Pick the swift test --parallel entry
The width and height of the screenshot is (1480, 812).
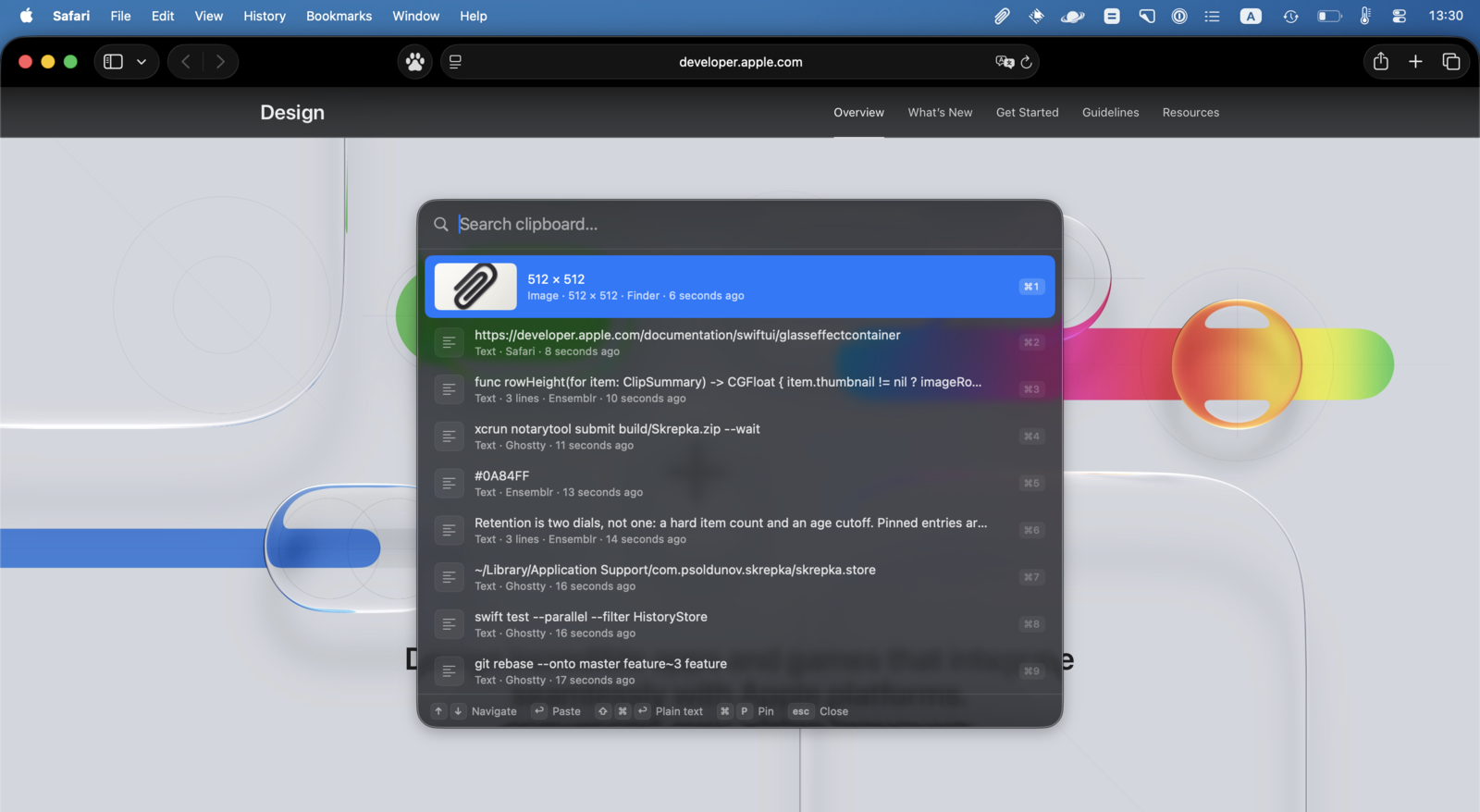(x=740, y=624)
